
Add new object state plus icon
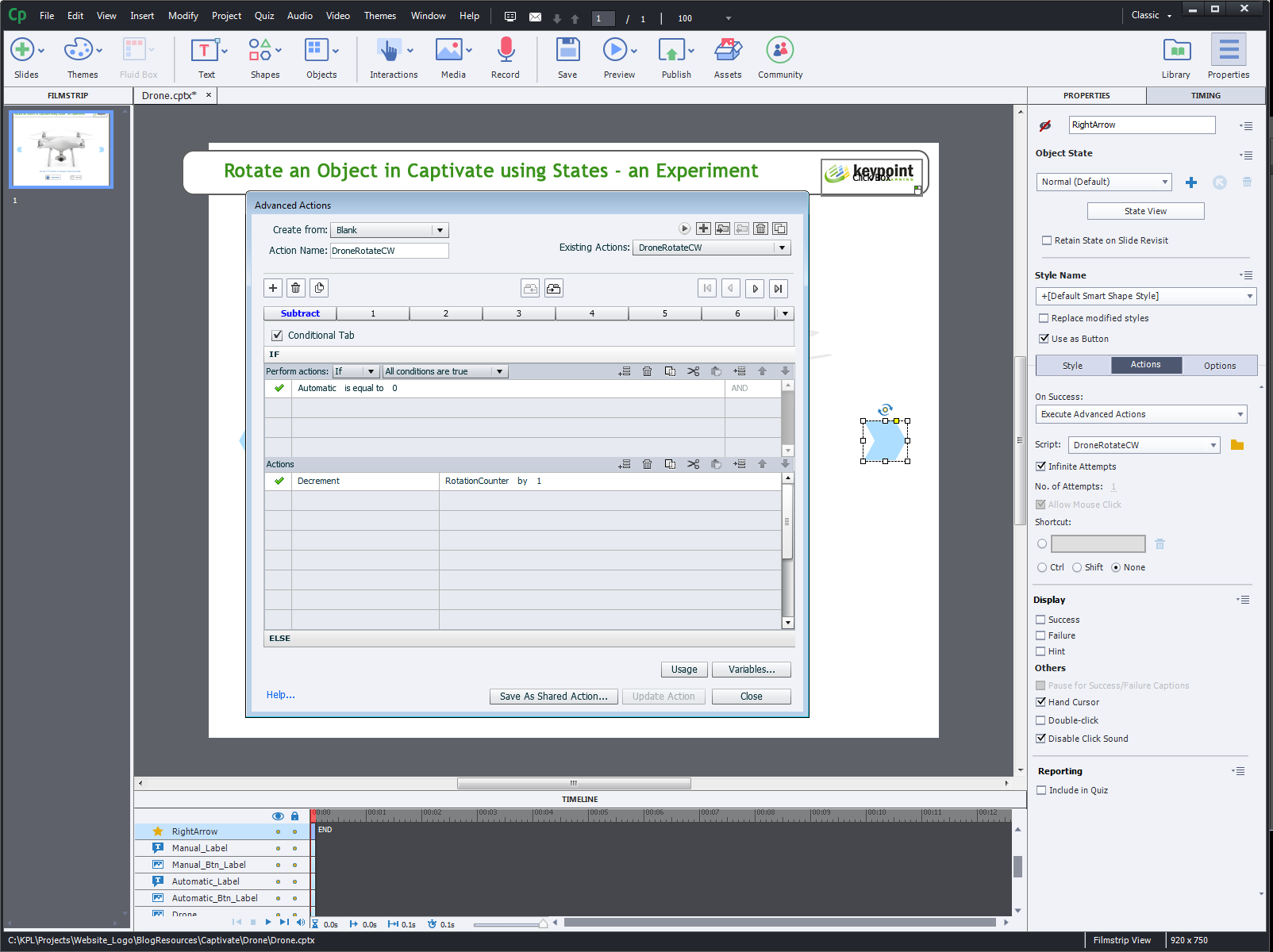pos(1190,182)
